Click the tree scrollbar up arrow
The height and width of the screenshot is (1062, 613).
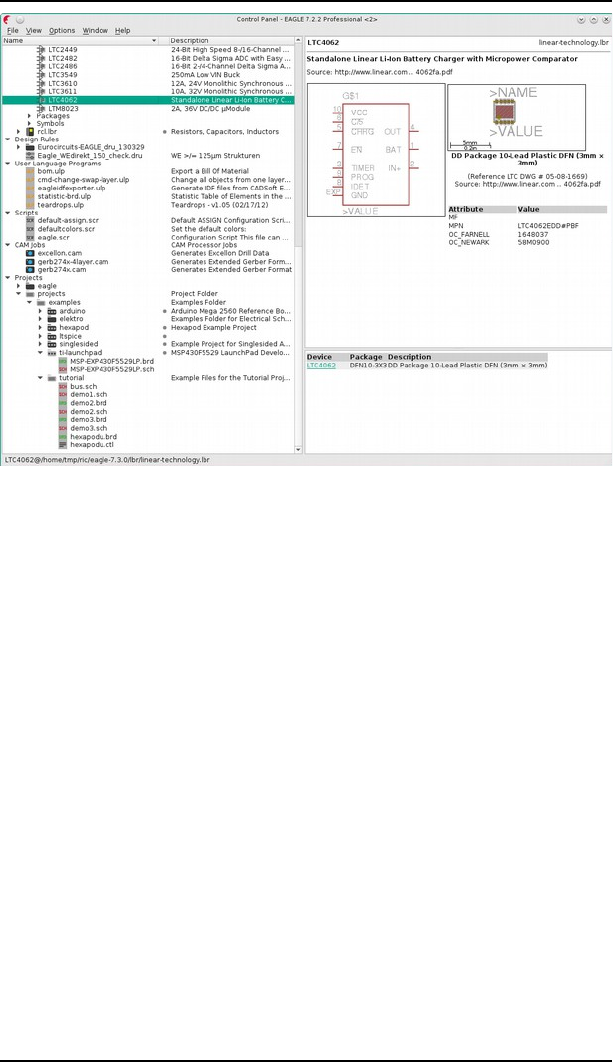[299, 41]
